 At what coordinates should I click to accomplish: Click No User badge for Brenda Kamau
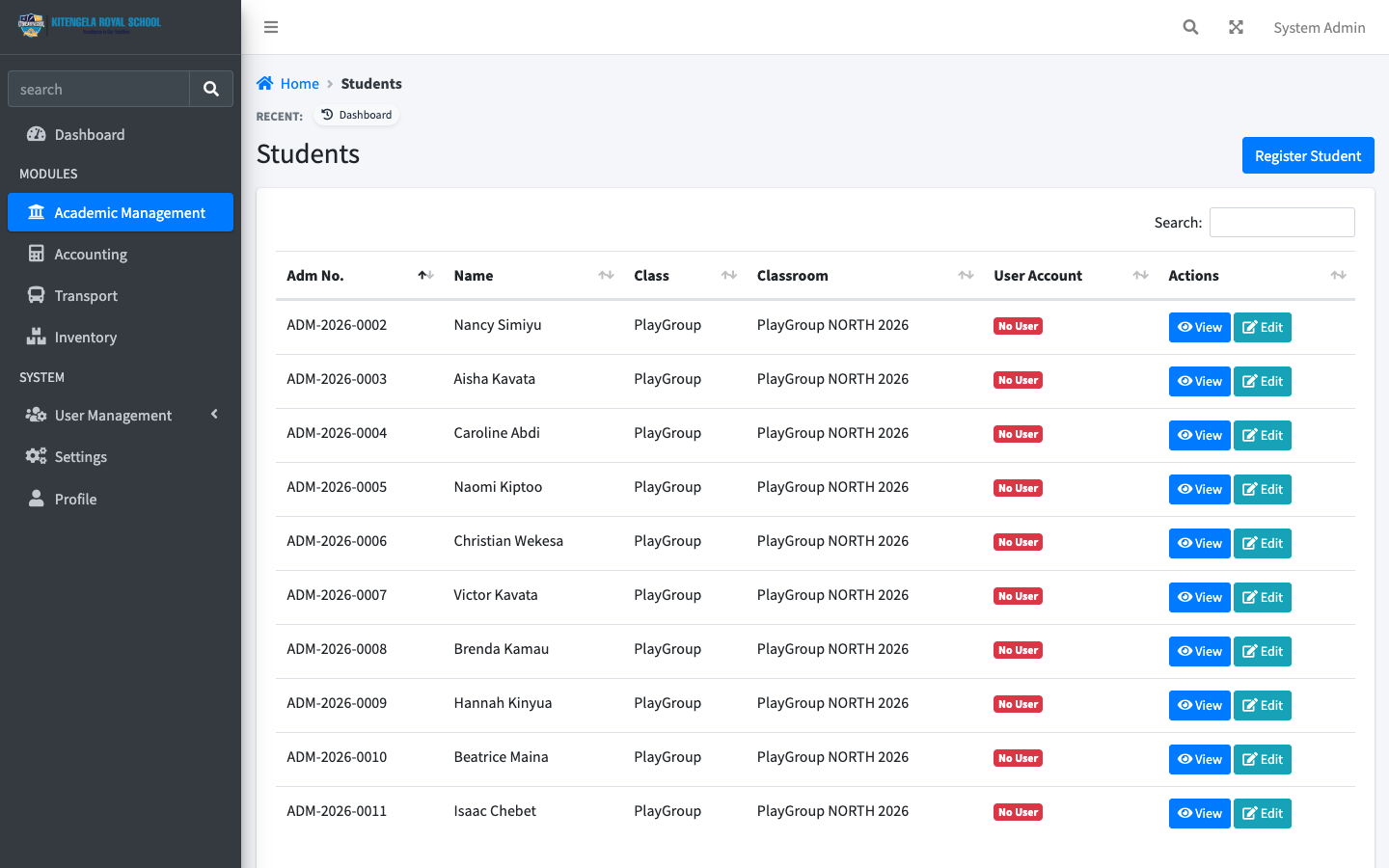click(1018, 650)
